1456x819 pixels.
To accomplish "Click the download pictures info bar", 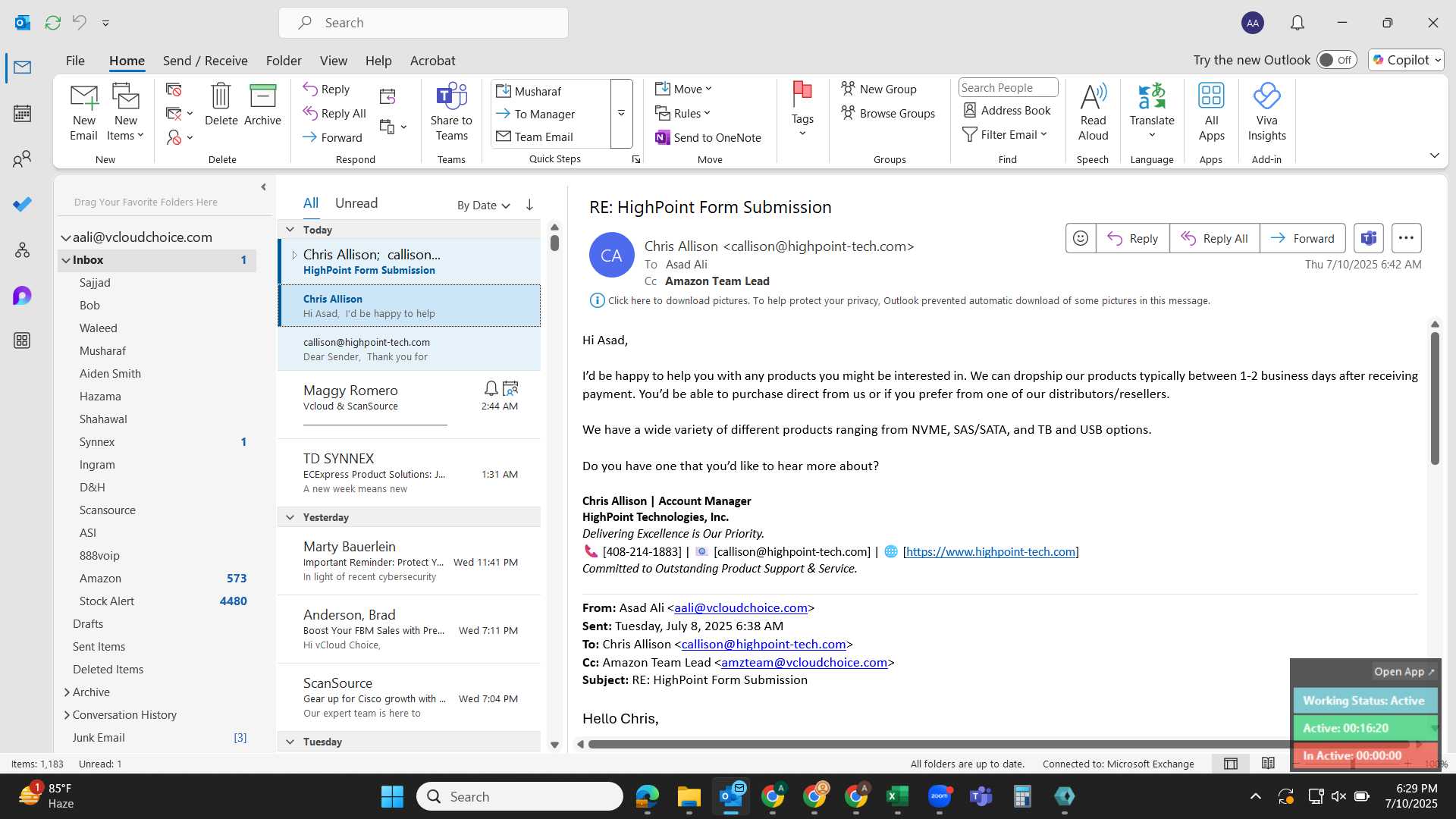I will [900, 301].
